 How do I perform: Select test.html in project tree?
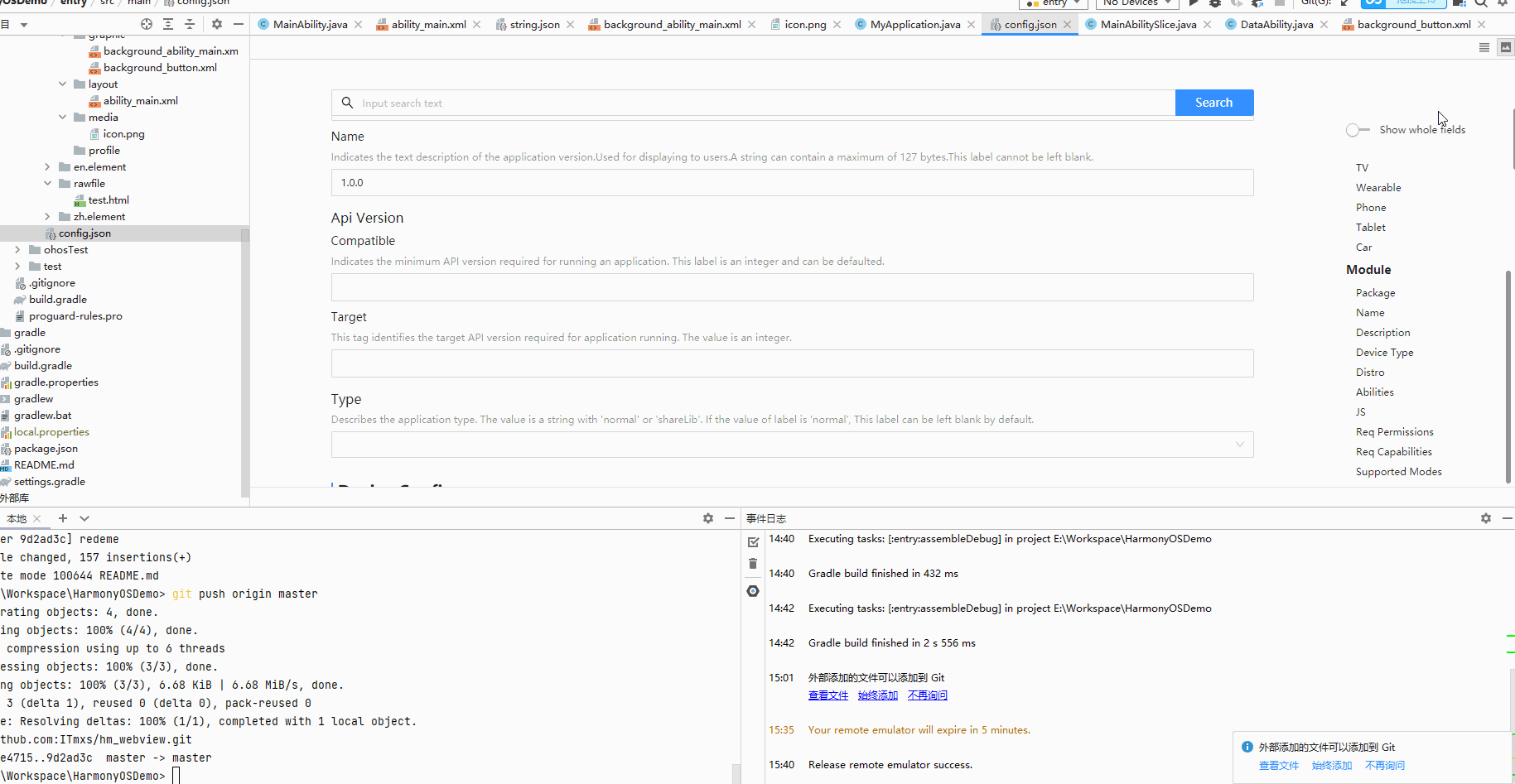(x=109, y=200)
